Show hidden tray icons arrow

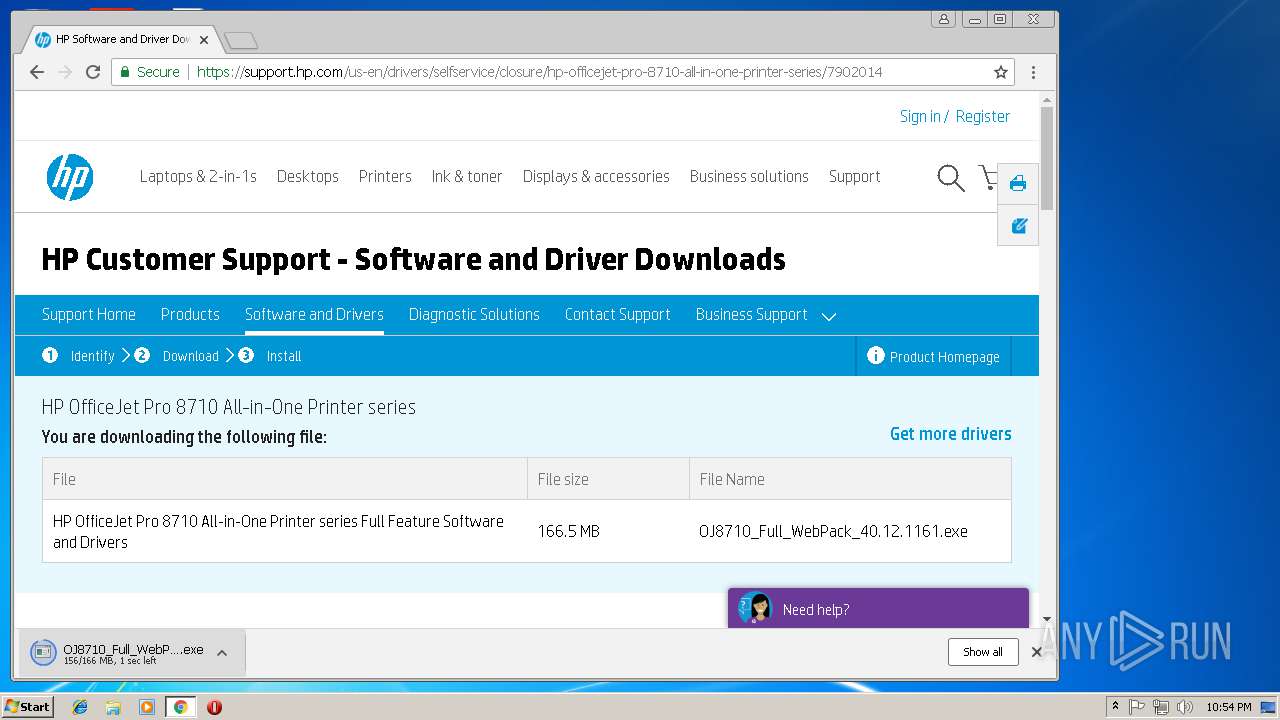pos(1115,707)
